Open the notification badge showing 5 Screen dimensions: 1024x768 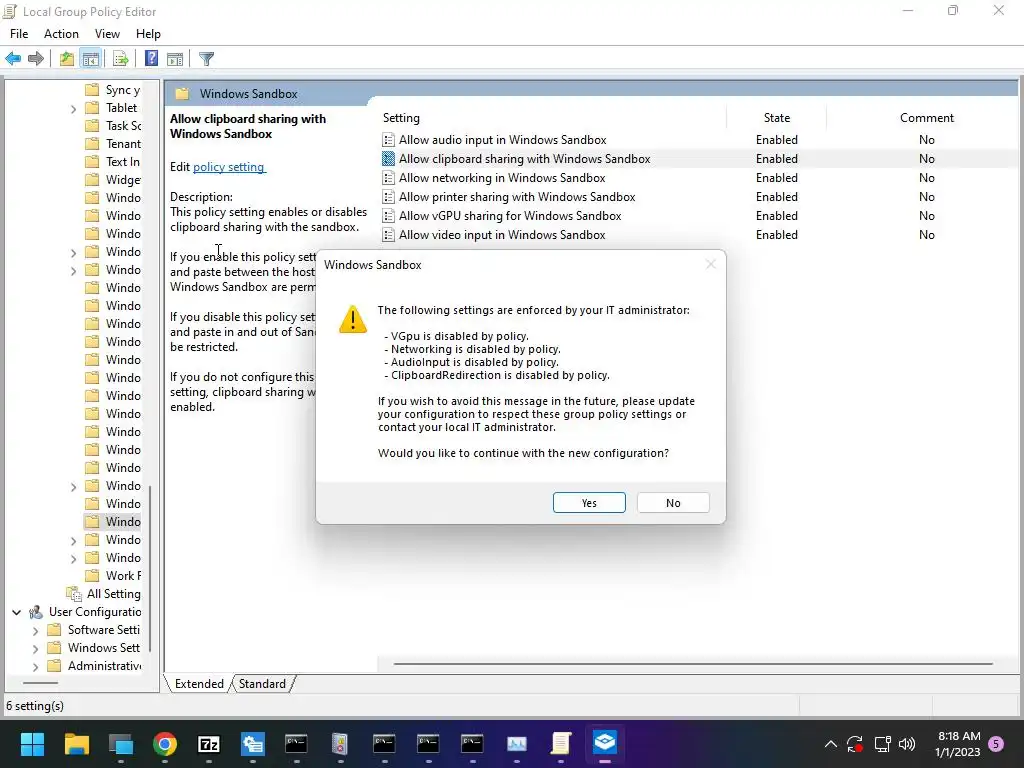[996, 744]
